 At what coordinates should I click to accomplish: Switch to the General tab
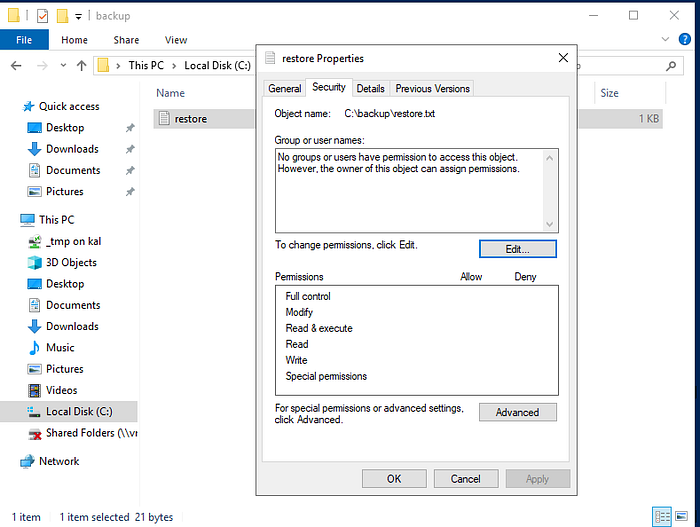click(x=284, y=88)
